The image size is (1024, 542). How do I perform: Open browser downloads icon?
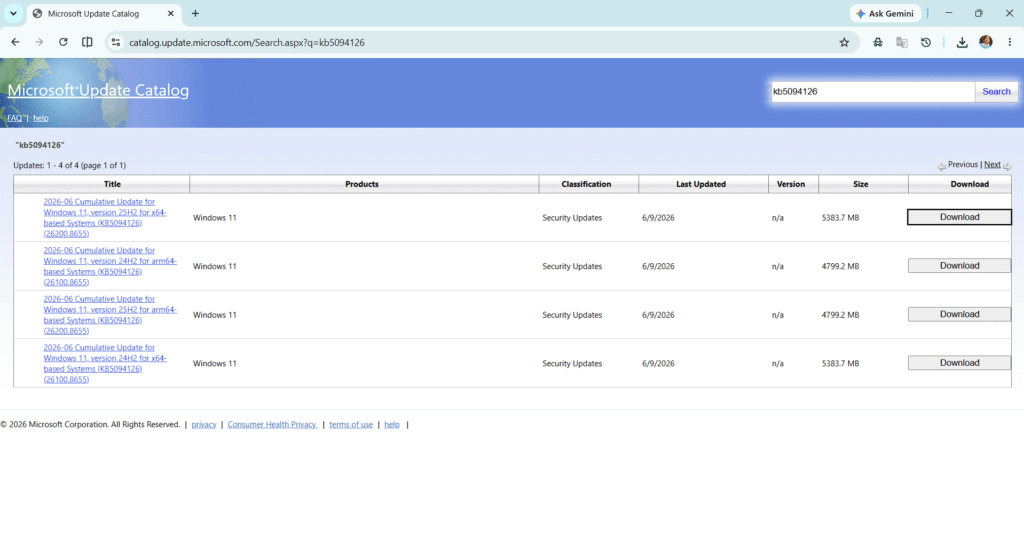[x=962, y=42]
